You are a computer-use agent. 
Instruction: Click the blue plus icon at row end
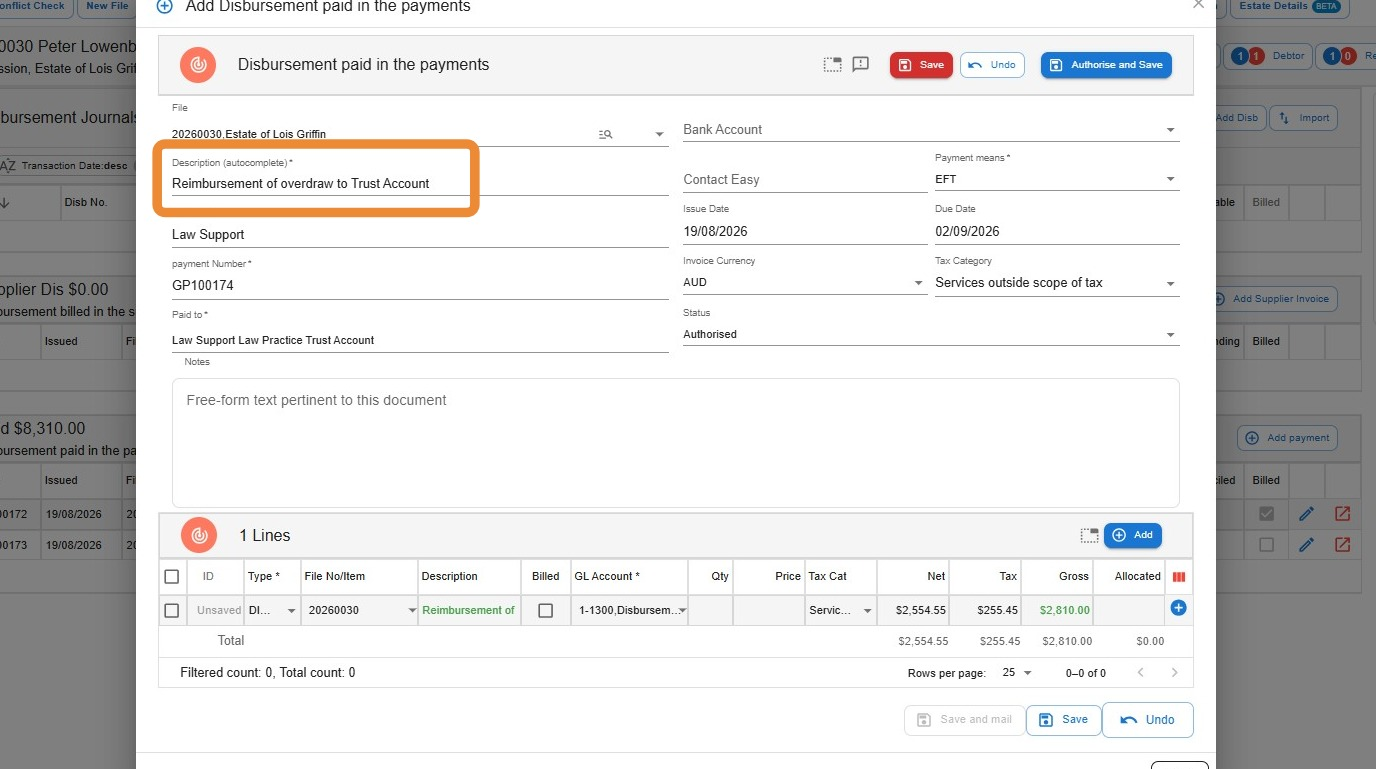(x=1178, y=608)
